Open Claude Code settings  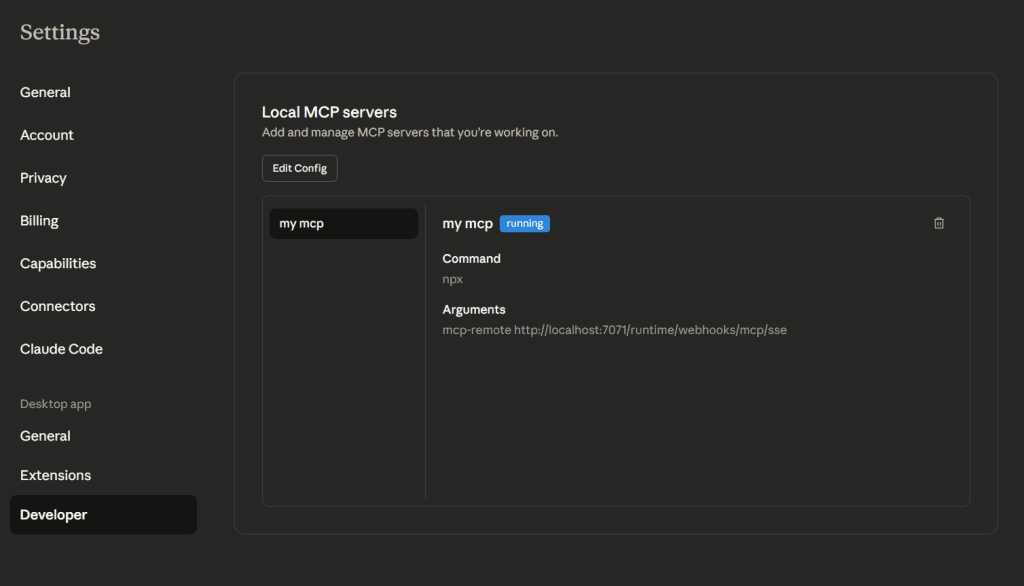[61, 349]
